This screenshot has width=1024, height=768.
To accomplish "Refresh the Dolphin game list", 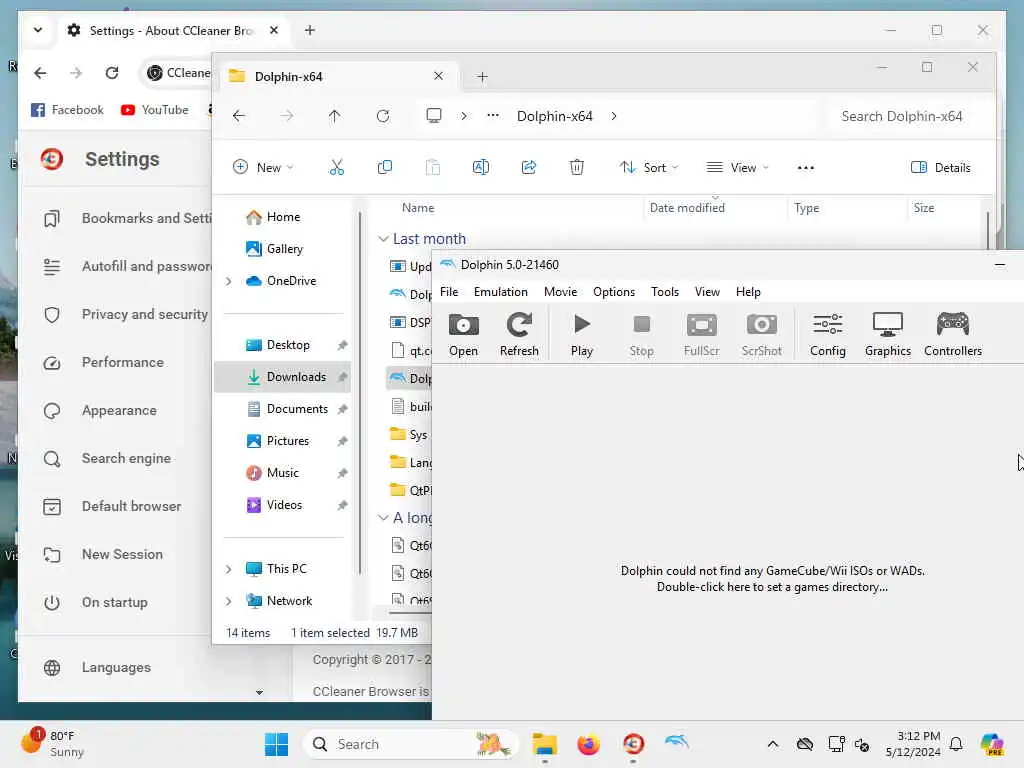I will (x=519, y=334).
